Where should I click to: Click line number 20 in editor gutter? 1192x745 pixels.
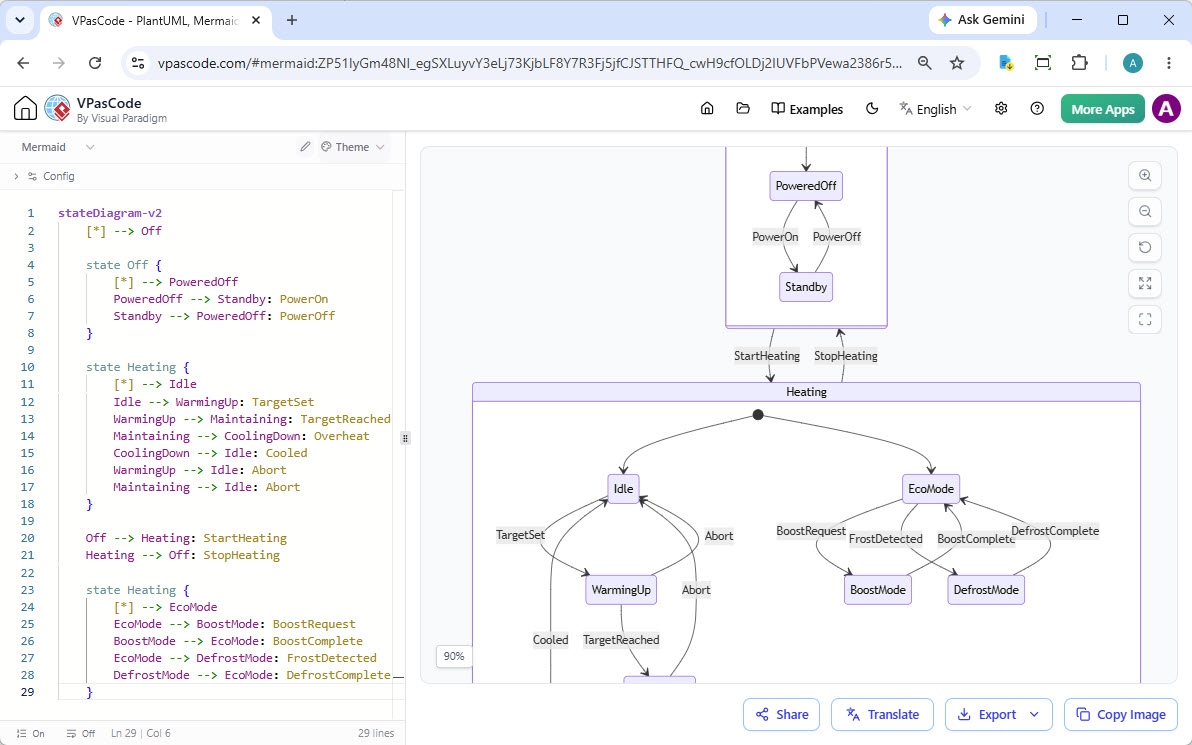pyautogui.click(x=27, y=538)
